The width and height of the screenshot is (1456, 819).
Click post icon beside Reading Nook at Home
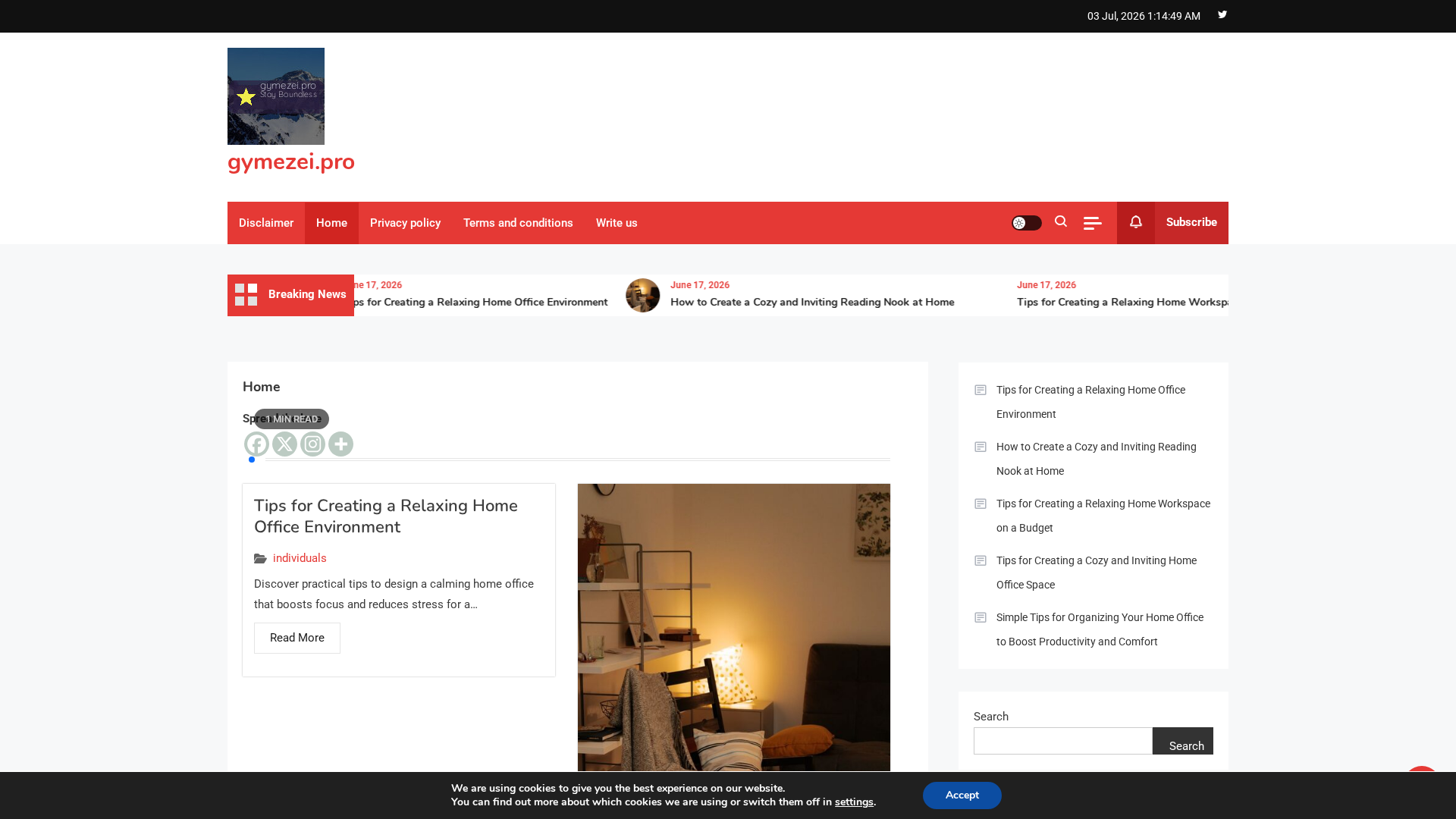click(x=981, y=447)
